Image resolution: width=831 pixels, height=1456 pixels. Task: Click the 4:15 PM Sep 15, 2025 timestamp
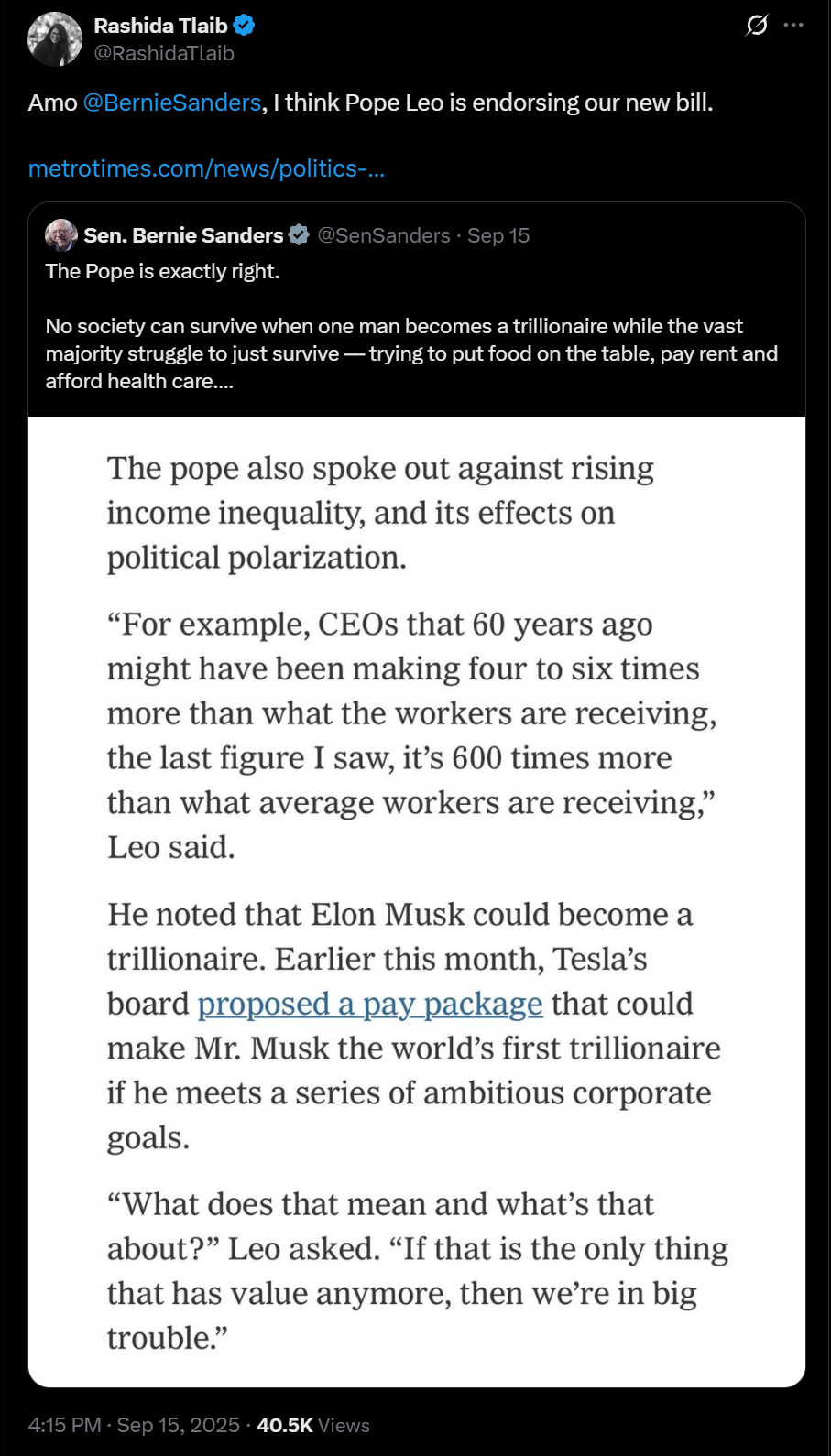coord(134,1425)
